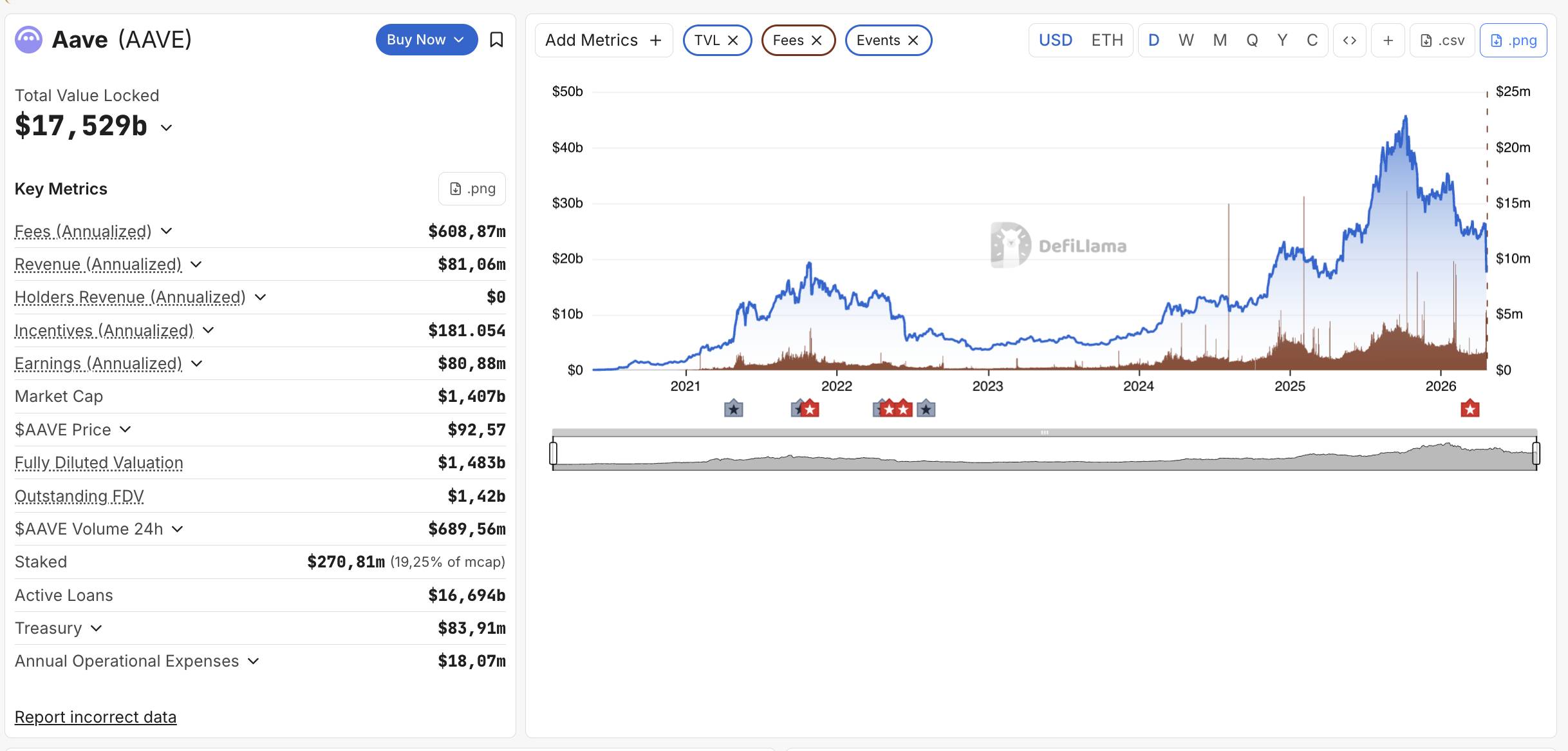
Task: Click the plus icon next to the .csv button
Action: point(1388,41)
